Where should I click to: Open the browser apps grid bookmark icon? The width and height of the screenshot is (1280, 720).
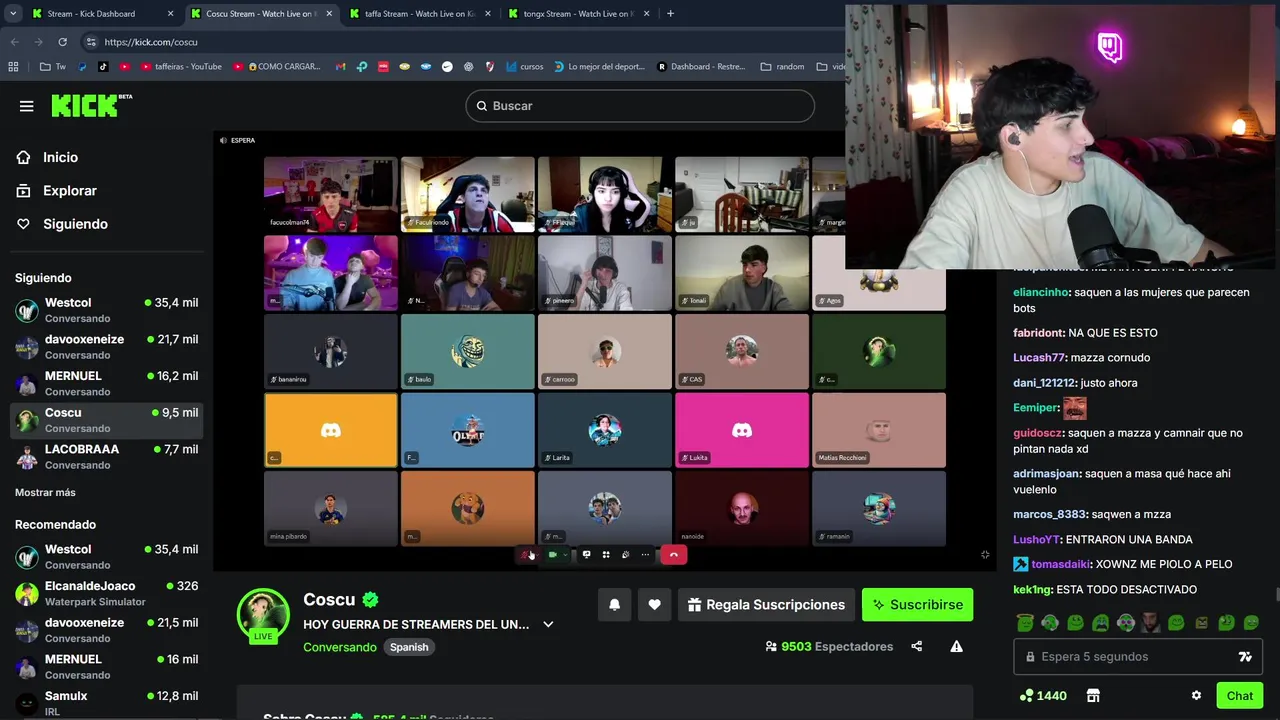[x=13, y=67]
